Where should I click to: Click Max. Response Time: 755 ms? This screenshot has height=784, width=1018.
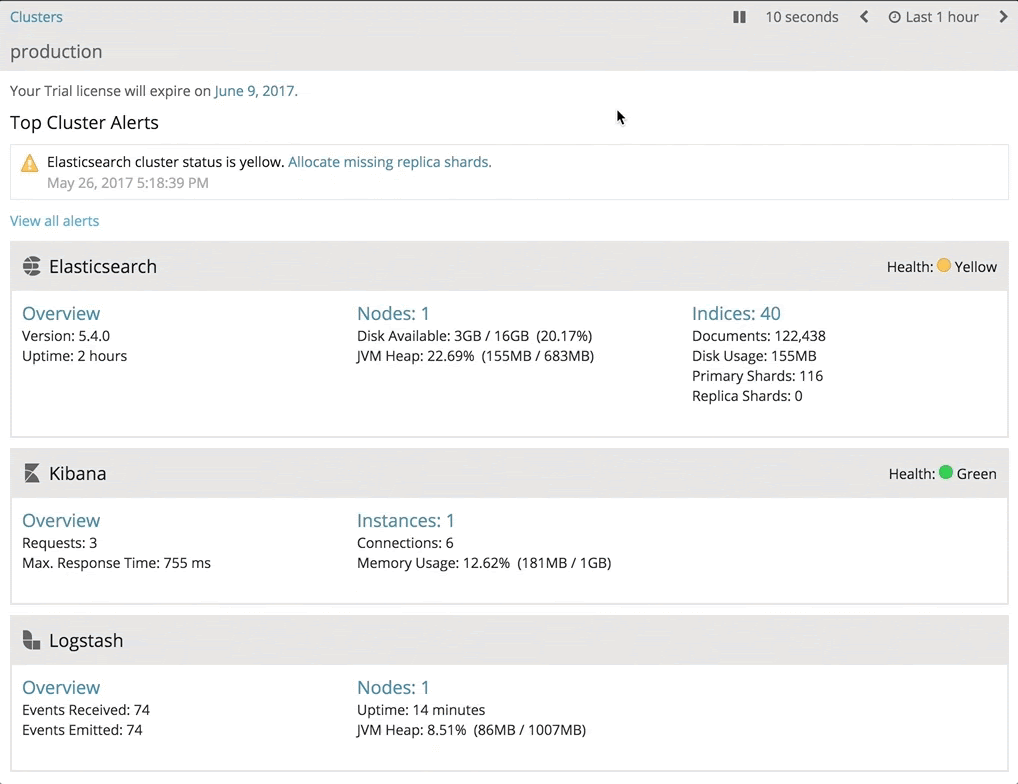116,563
